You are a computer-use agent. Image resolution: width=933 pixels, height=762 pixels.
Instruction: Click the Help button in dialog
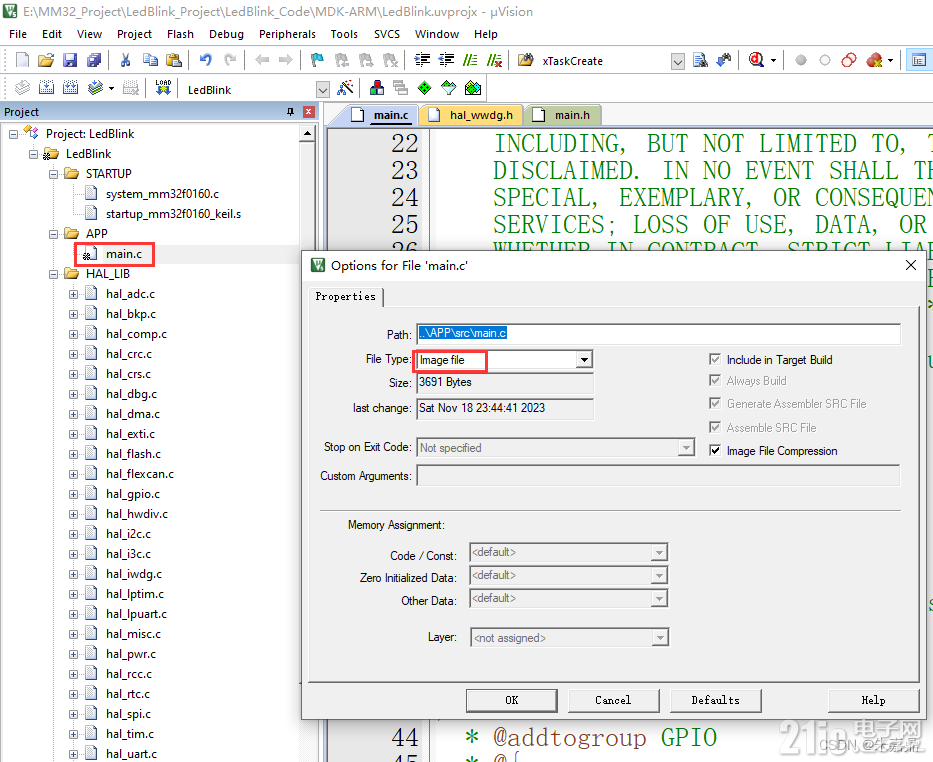point(873,700)
